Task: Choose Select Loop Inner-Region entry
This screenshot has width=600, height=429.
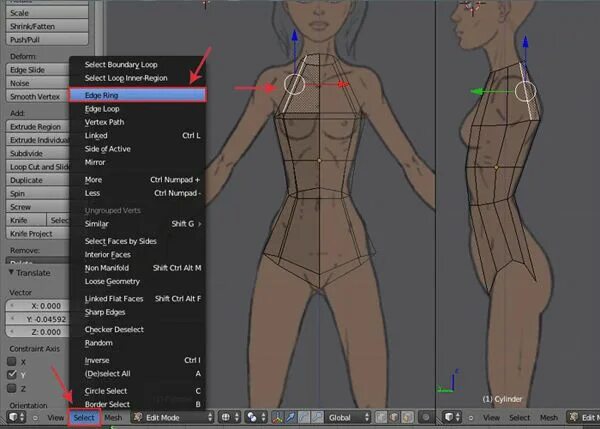Action: [x=137, y=78]
